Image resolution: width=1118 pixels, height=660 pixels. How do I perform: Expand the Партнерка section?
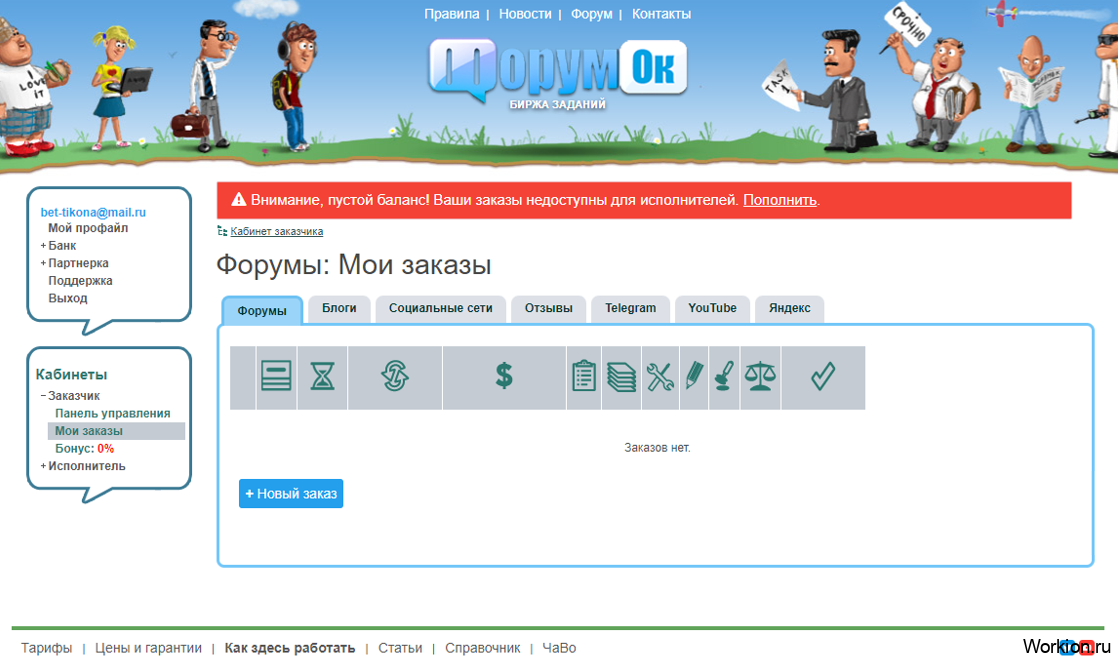pyautogui.click(x=78, y=263)
